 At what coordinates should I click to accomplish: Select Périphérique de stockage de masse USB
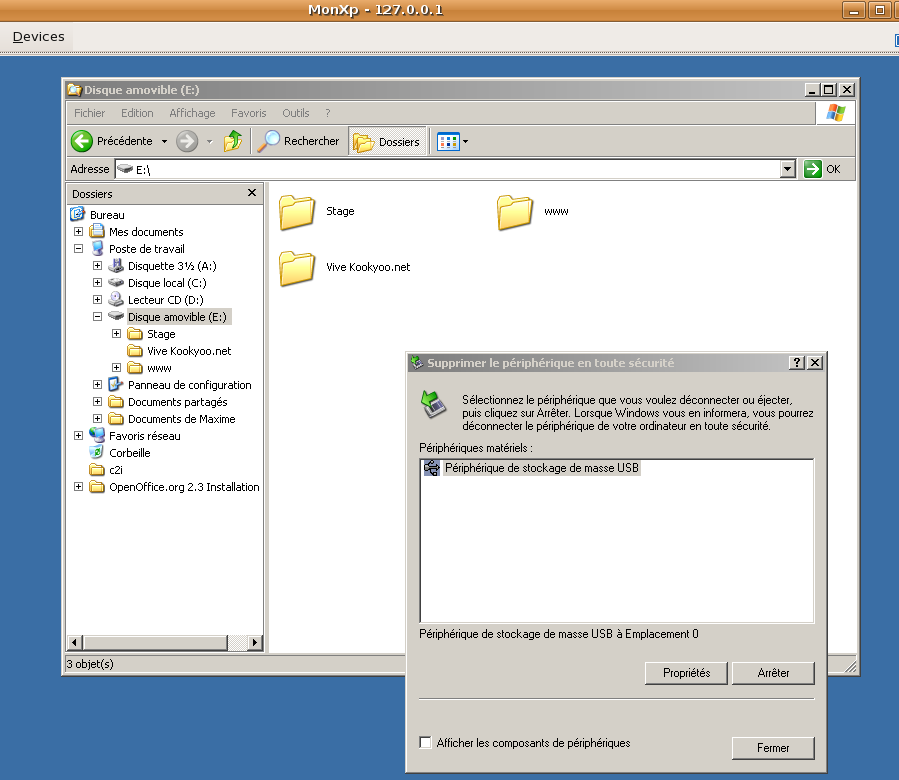point(542,468)
